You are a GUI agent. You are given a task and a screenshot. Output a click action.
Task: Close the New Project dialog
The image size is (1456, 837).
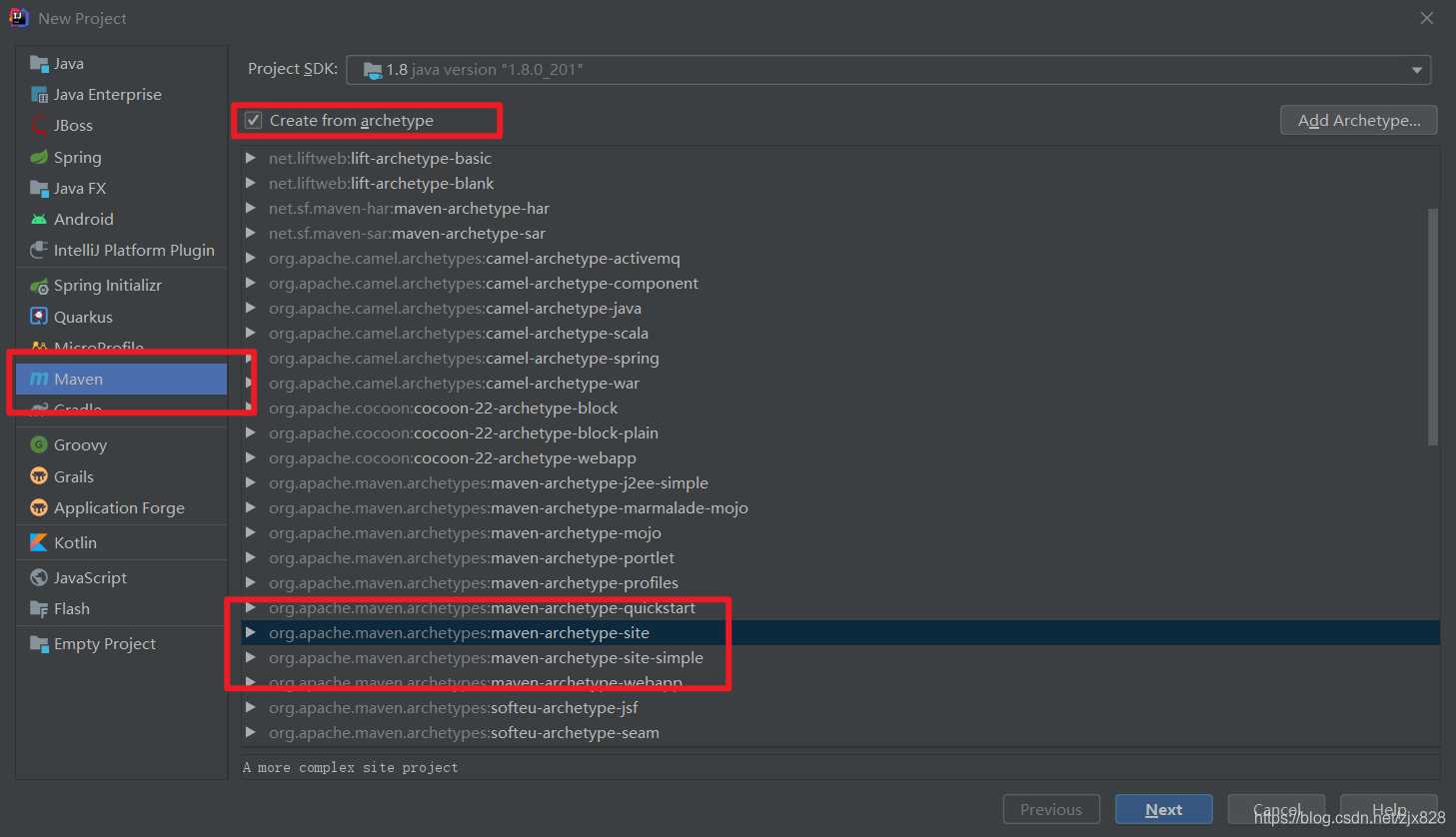[x=1427, y=18]
